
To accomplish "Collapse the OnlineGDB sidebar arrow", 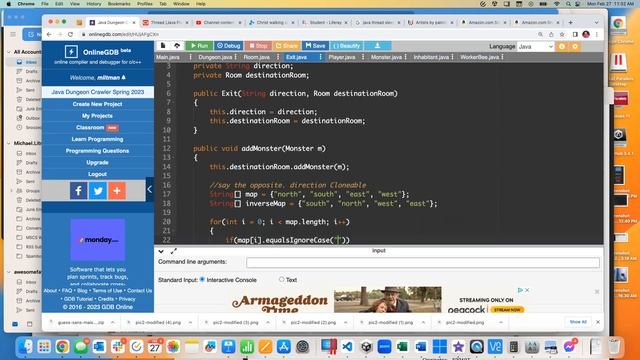I will click(x=150, y=189).
